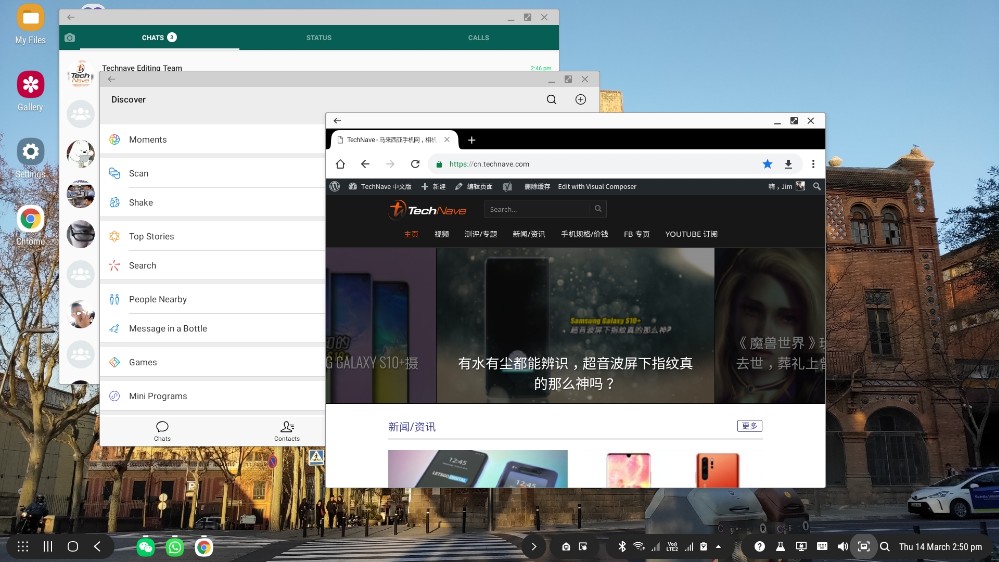Switch to WeChat Contacts bottom tab

pyautogui.click(x=287, y=431)
